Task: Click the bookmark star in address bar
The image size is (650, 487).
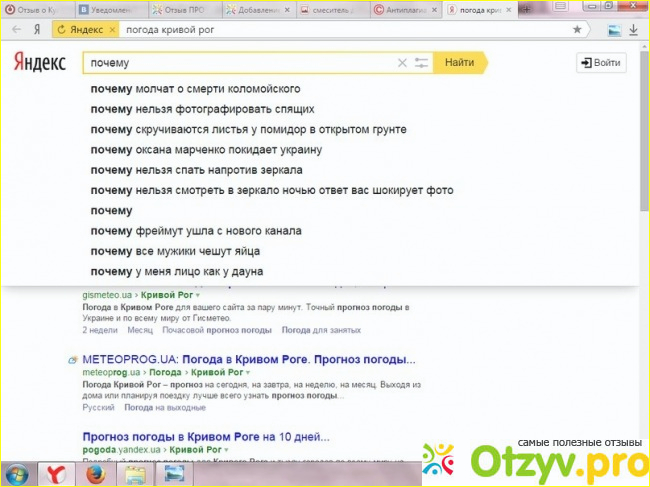Action: pos(577,30)
